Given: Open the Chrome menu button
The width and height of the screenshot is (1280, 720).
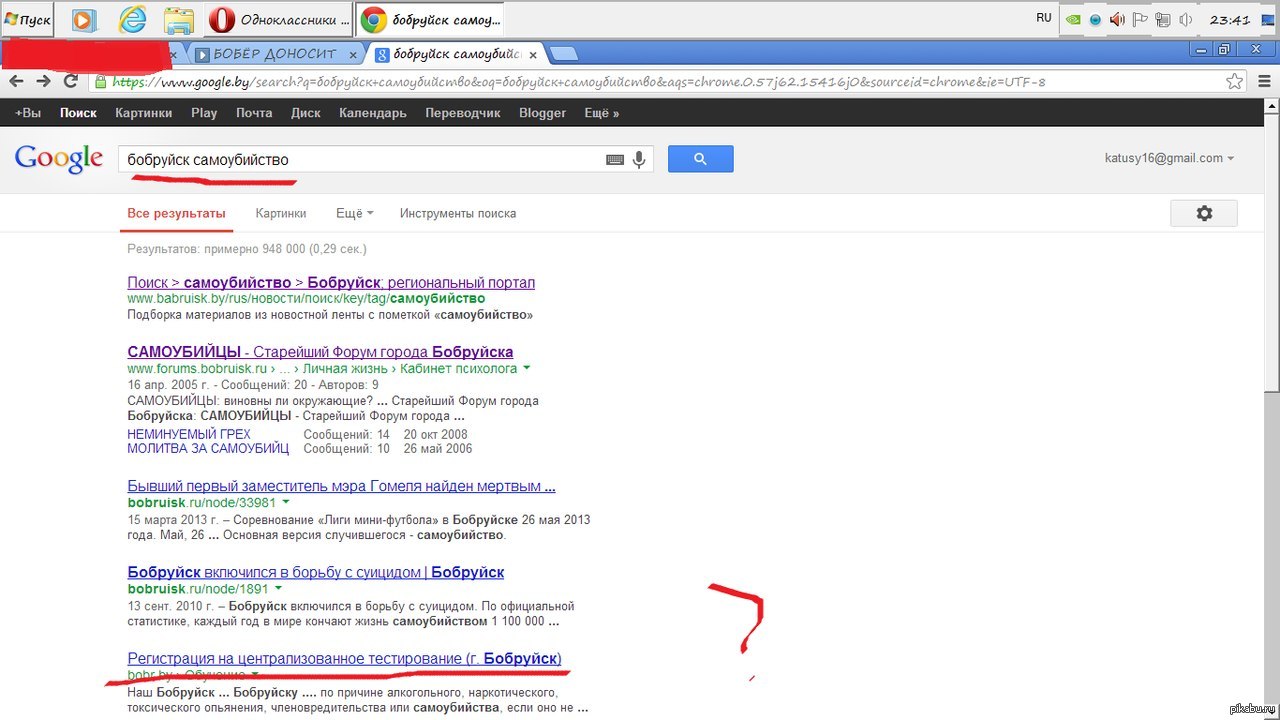Looking at the screenshot, I should point(1265,82).
